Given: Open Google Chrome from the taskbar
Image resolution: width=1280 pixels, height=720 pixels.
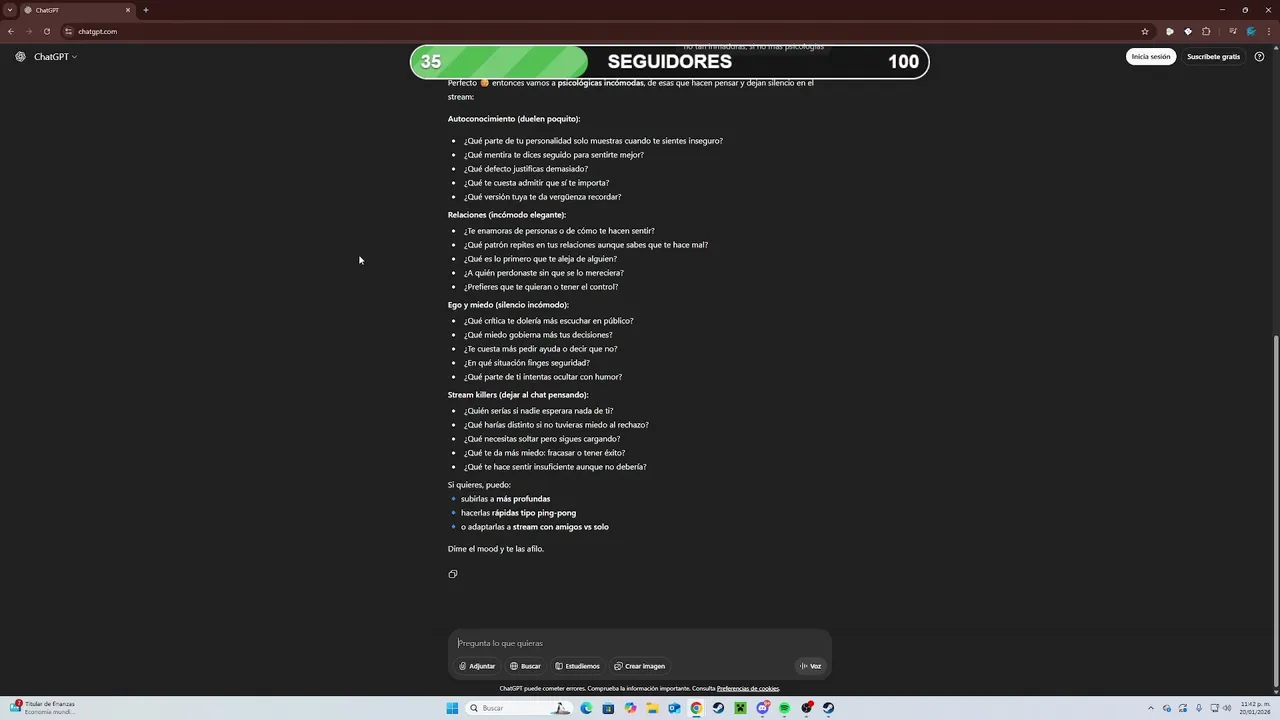Looking at the screenshot, I should (x=696, y=708).
